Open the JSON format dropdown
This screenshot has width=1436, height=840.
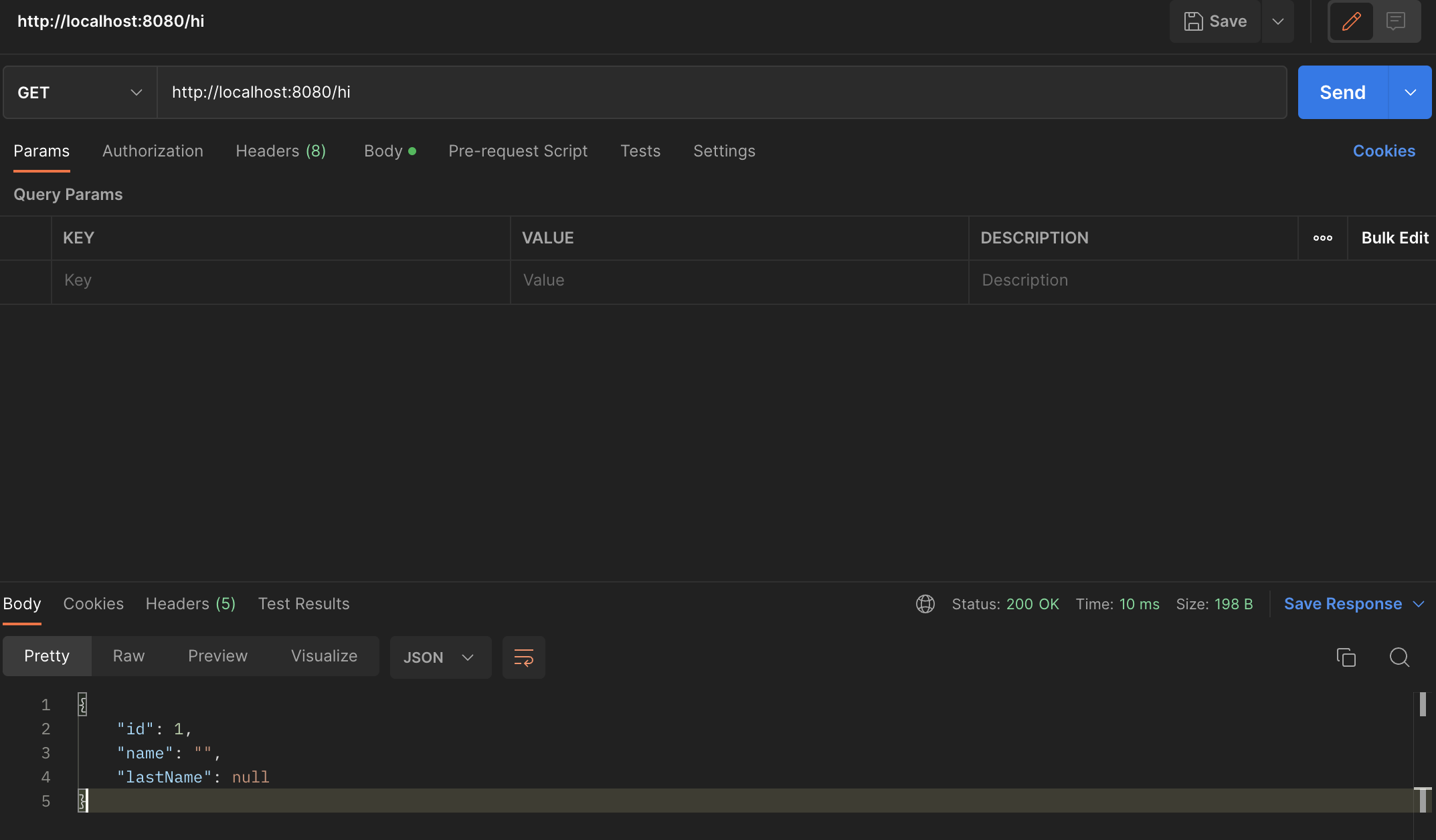(440, 657)
